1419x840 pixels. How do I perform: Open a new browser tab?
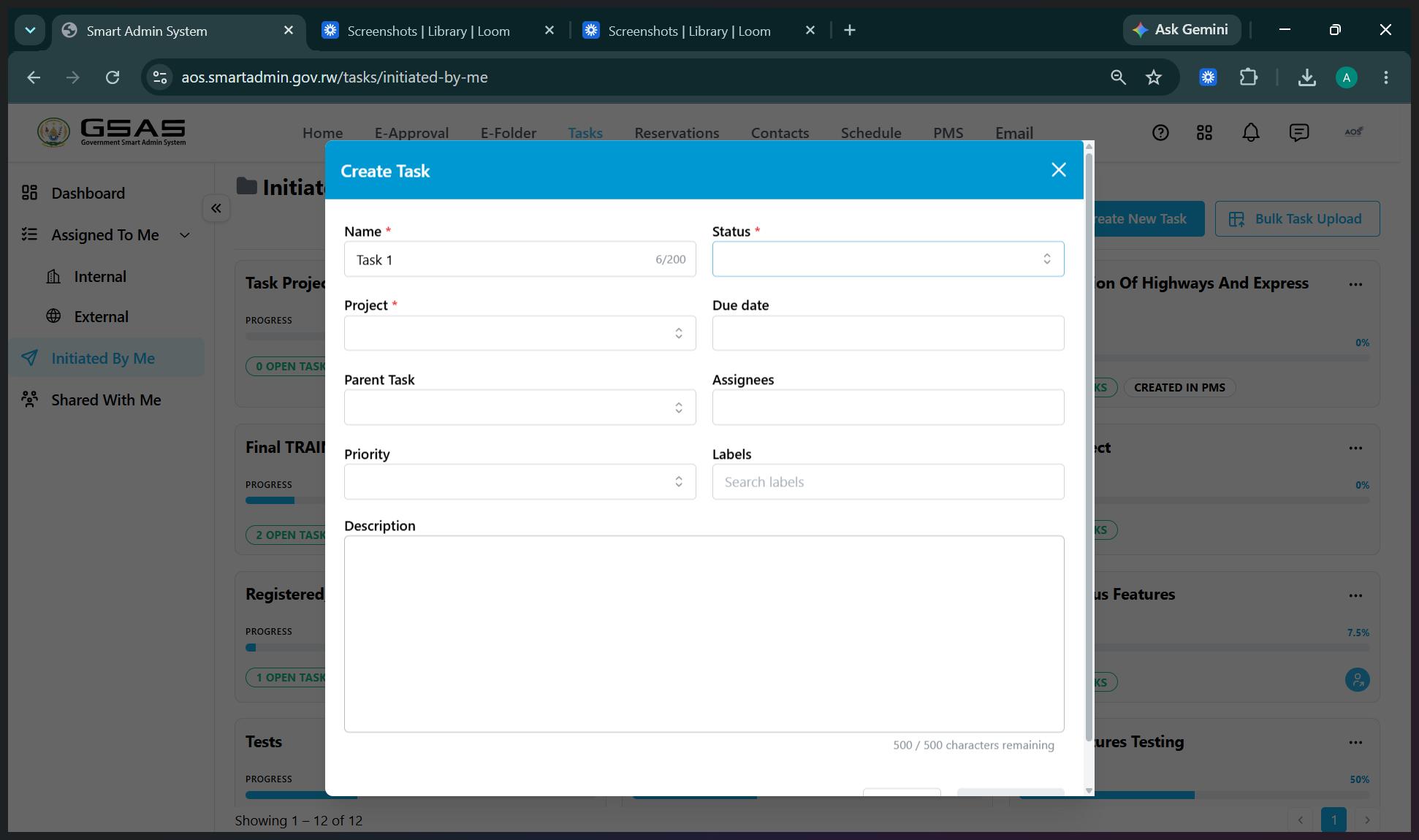[x=849, y=30]
